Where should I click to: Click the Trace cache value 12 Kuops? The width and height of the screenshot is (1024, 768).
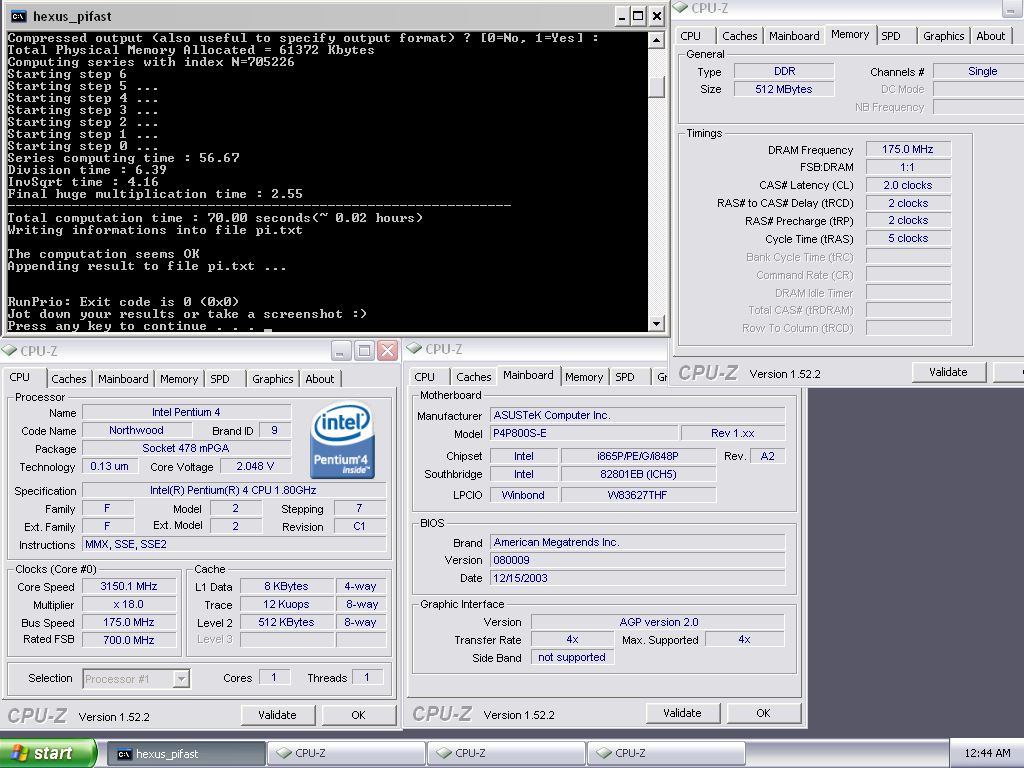tap(287, 605)
